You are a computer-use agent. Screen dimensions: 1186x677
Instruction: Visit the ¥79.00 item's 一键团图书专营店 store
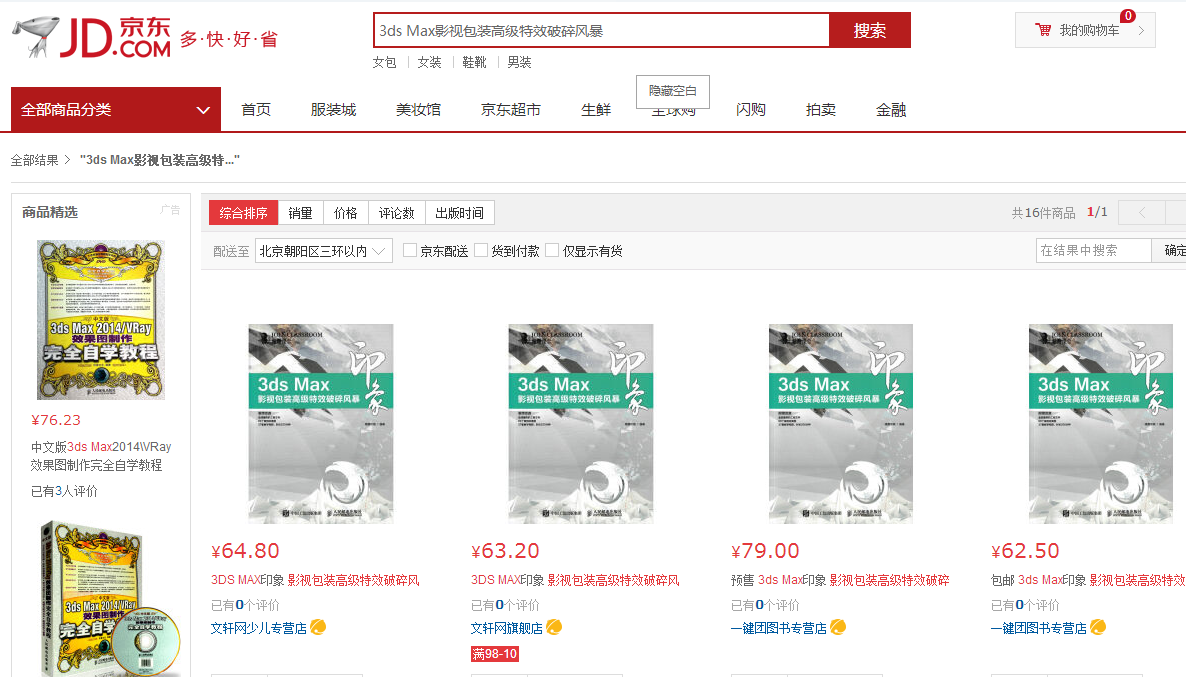pos(779,629)
